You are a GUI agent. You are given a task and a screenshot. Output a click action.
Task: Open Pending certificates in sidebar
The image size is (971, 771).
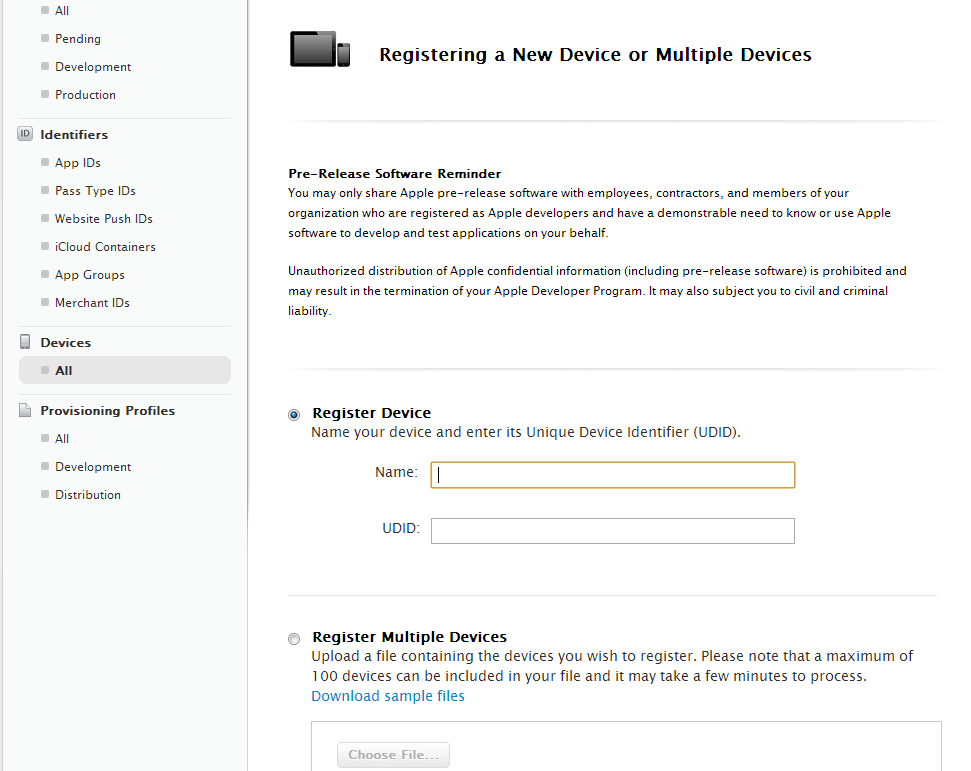[x=77, y=38]
